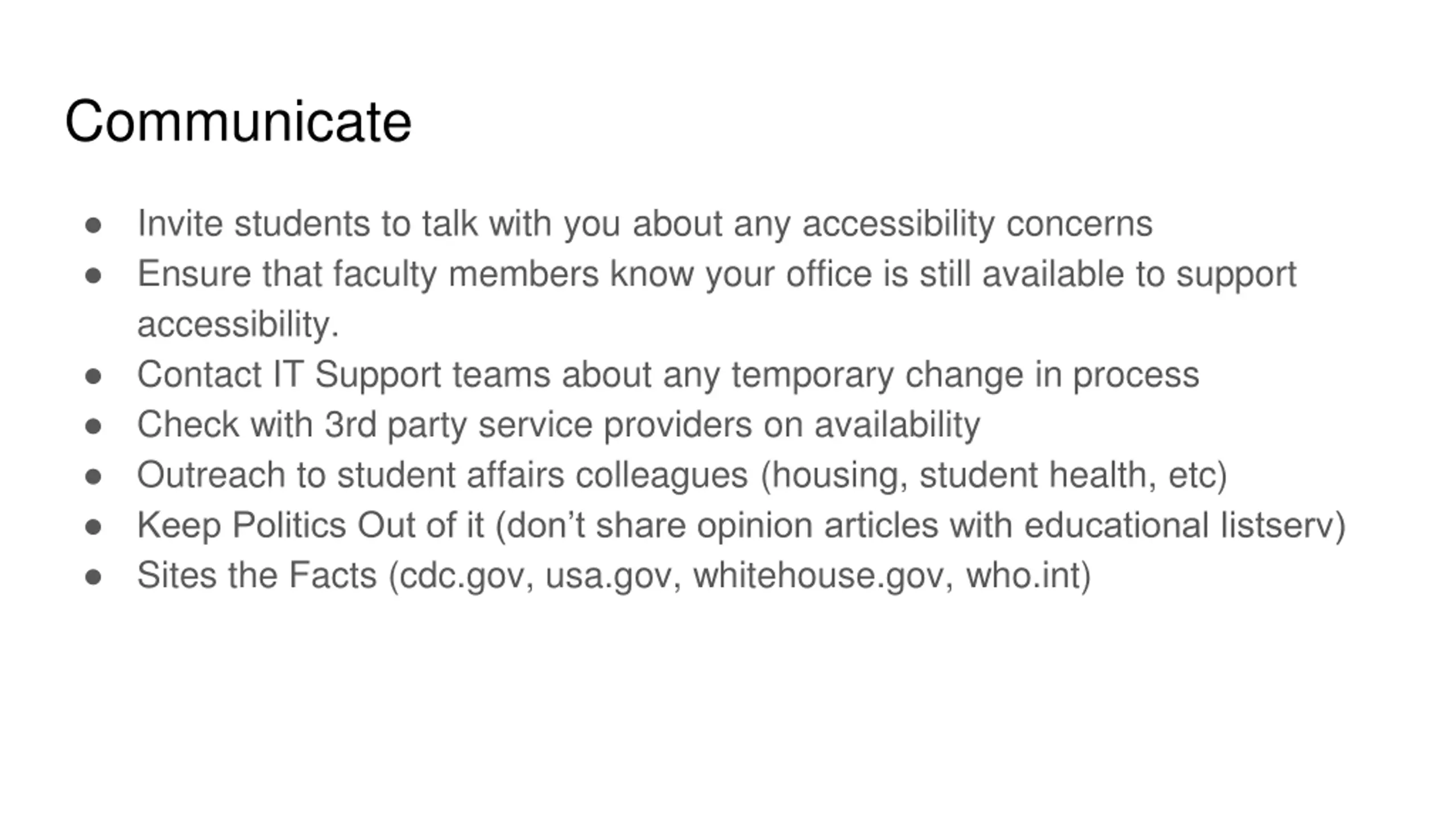Click the wrapped word "accessibility." on its own line

[238, 325]
